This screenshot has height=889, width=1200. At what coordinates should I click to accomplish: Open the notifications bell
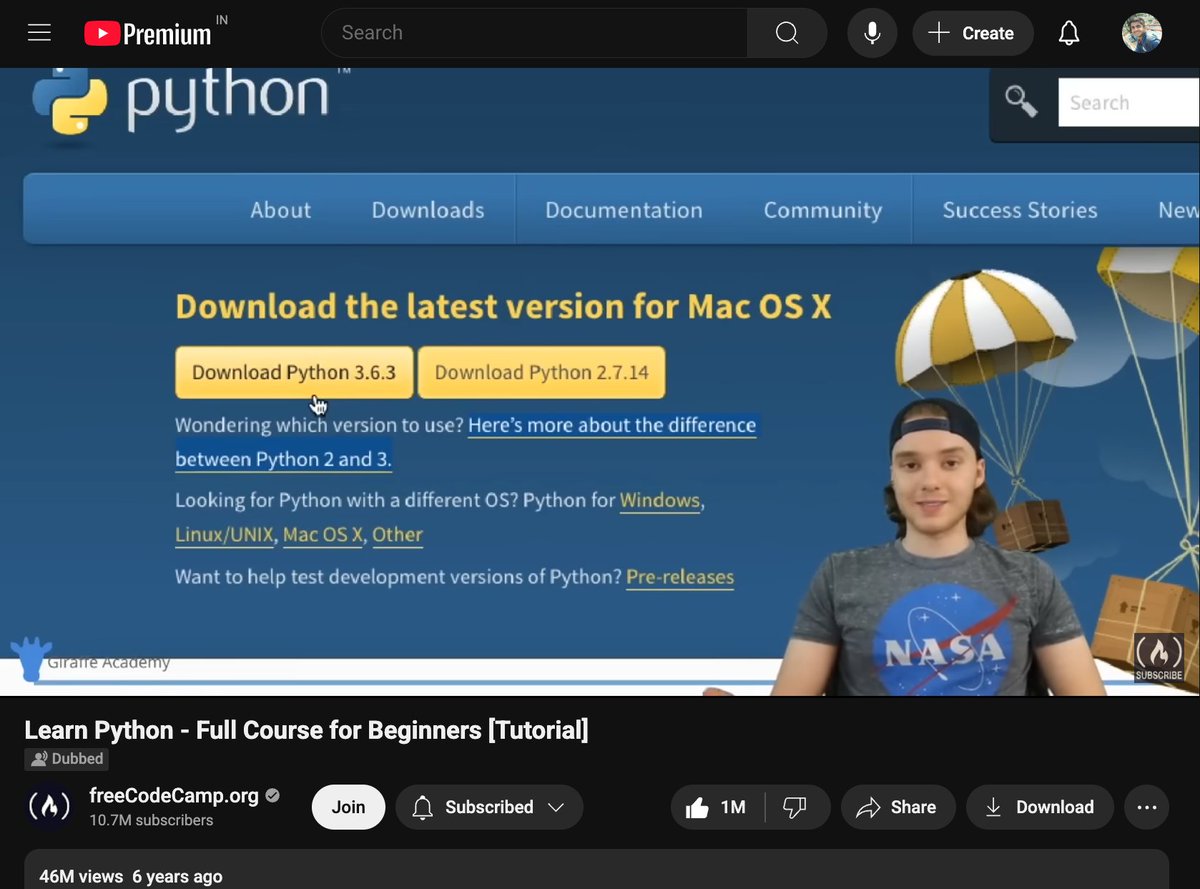(x=1069, y=33)
